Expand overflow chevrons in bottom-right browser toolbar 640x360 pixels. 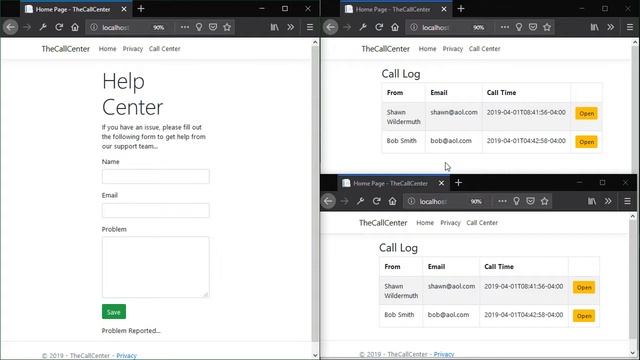point(608,201)
